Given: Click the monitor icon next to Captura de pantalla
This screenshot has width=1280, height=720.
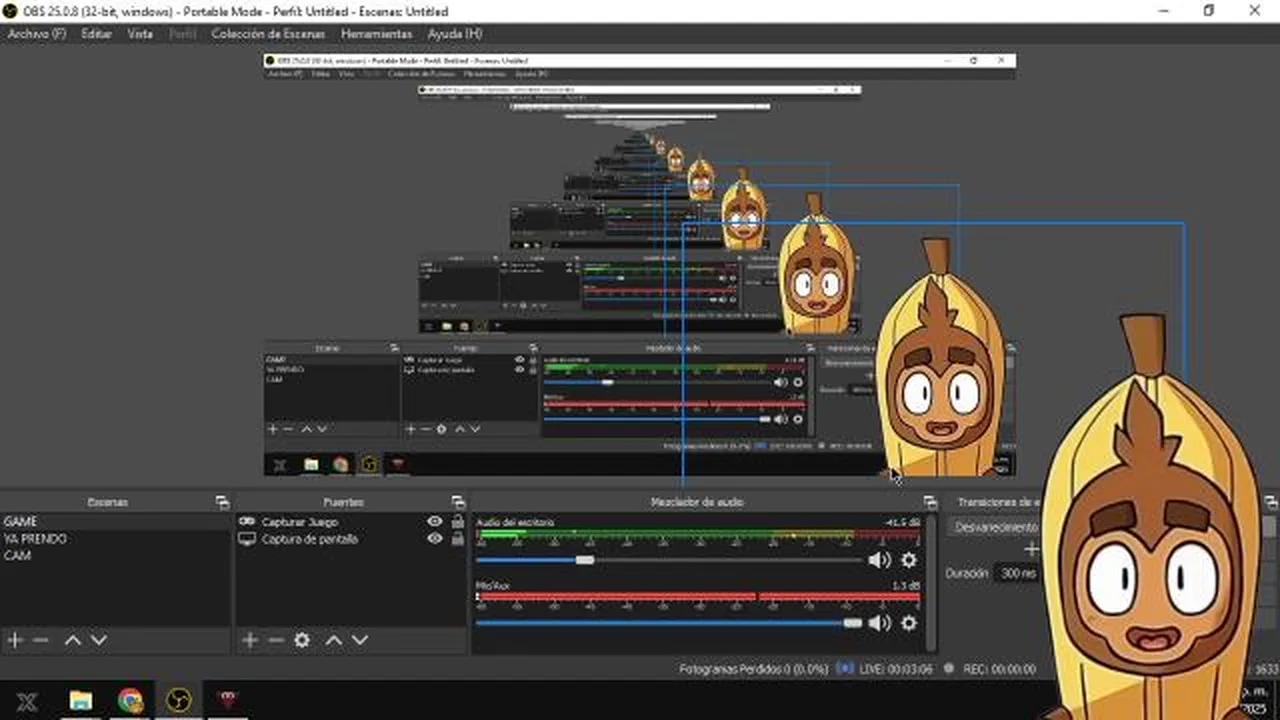Looking at the screenshot, I should (246, 539).
